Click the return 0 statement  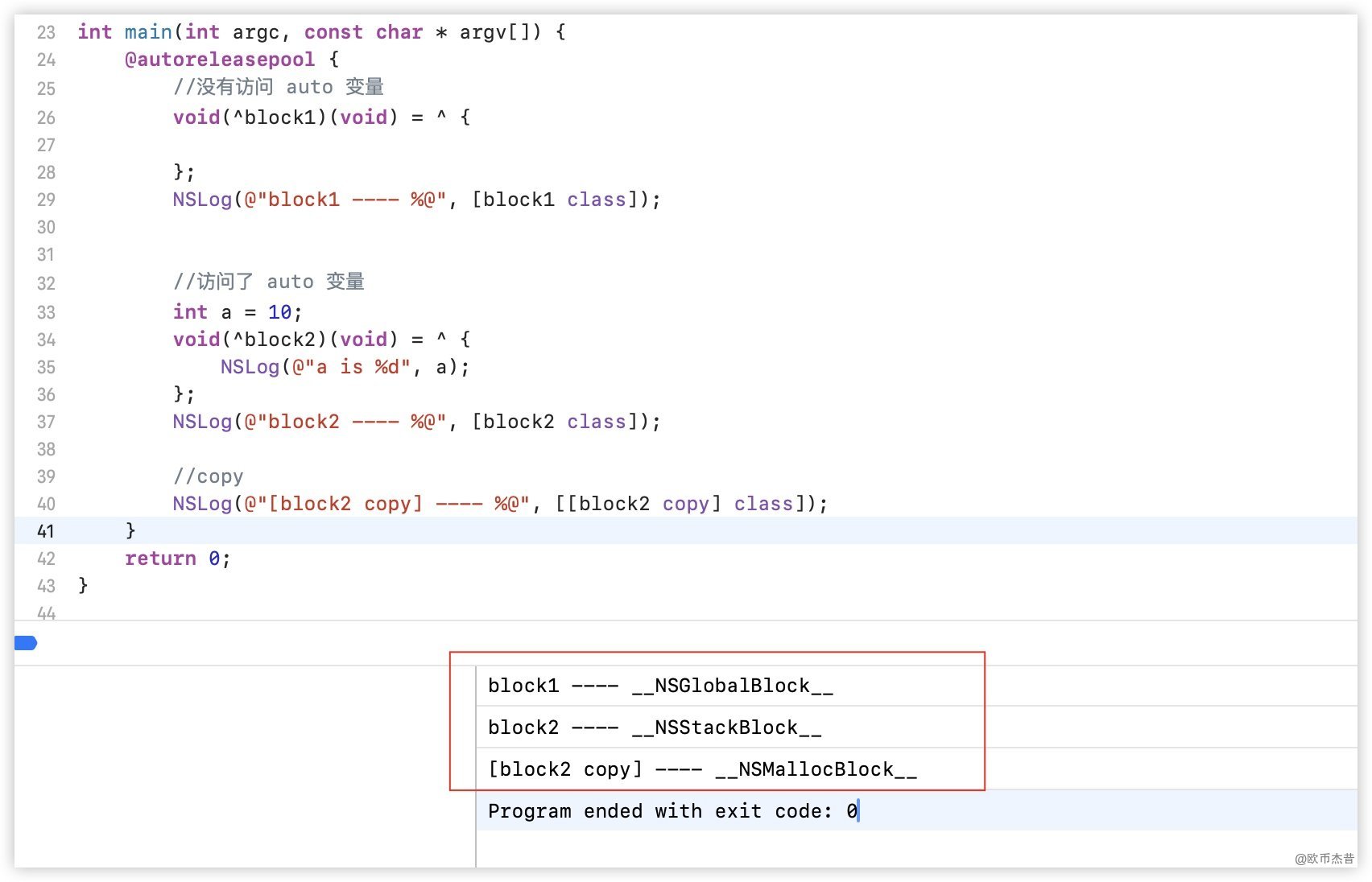(177, 558)
